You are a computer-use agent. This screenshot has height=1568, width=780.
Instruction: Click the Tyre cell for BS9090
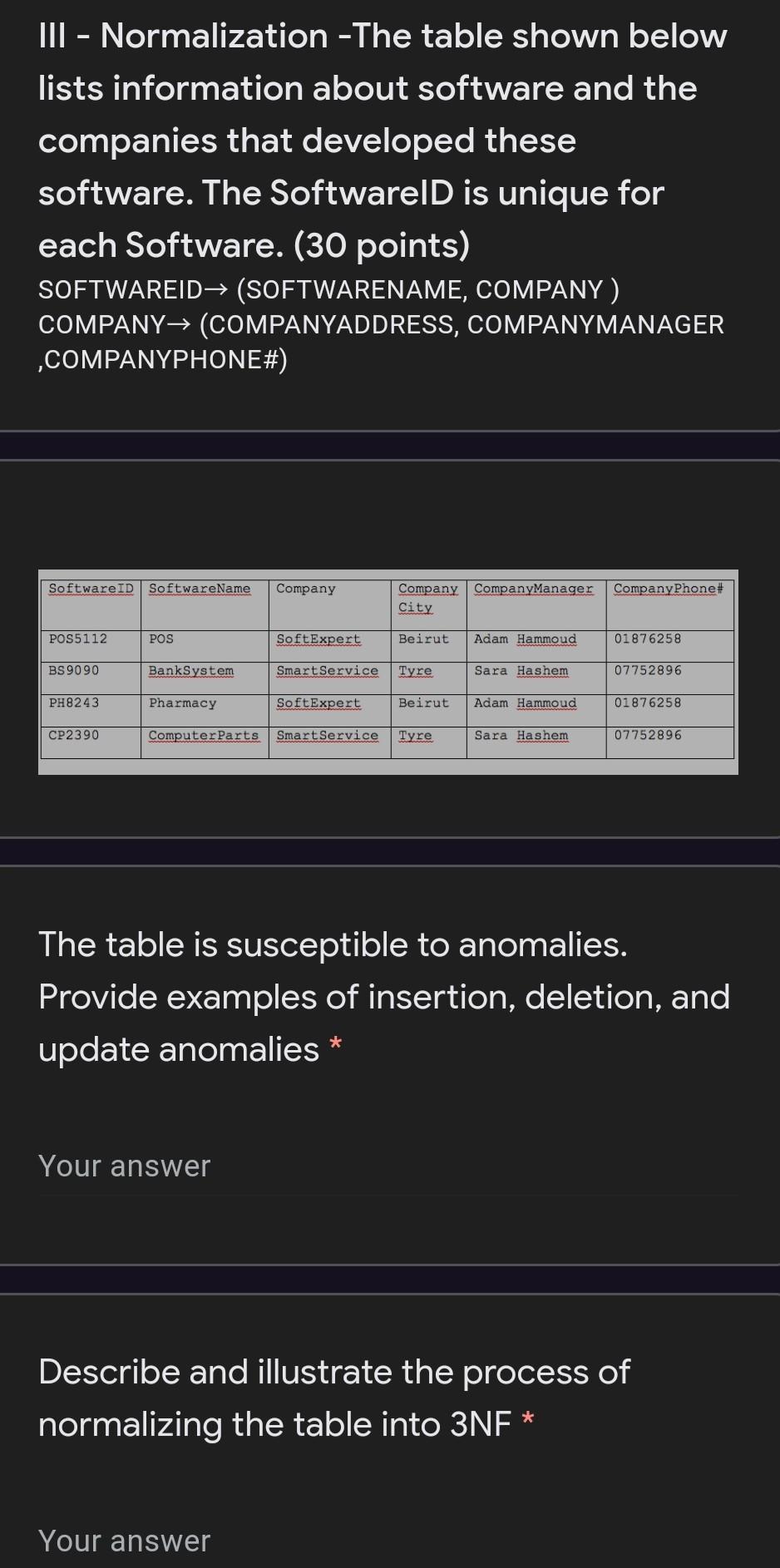[x=415, y=671]
